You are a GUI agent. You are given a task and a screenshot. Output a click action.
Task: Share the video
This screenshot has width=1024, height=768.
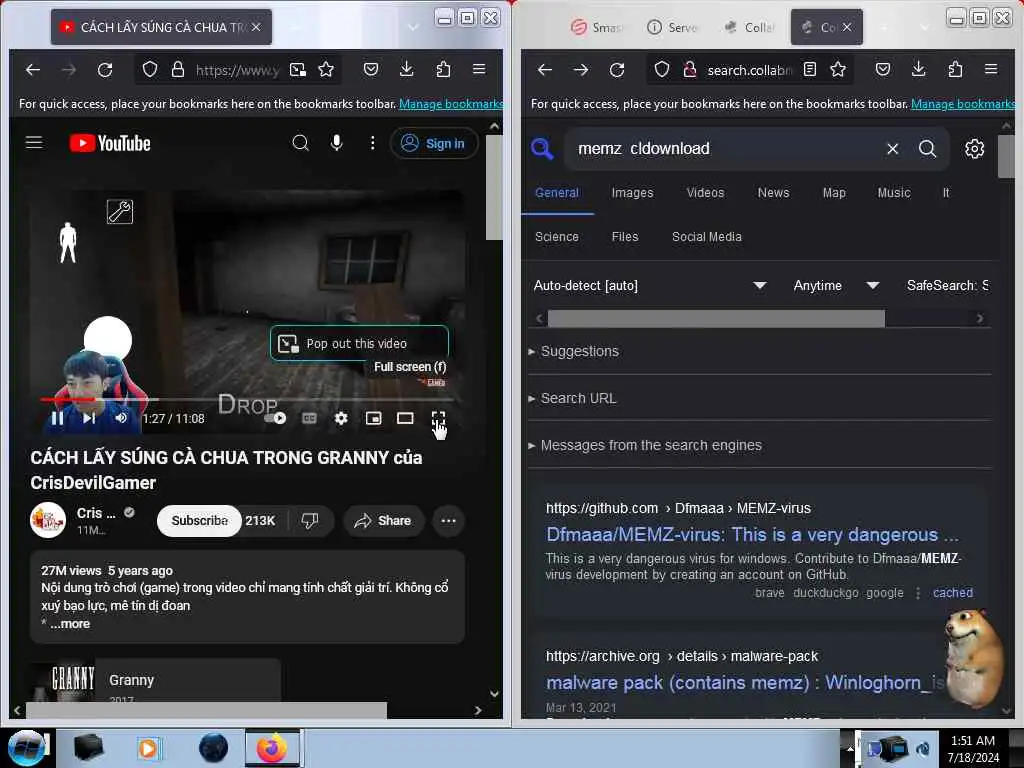pos(383,520)
